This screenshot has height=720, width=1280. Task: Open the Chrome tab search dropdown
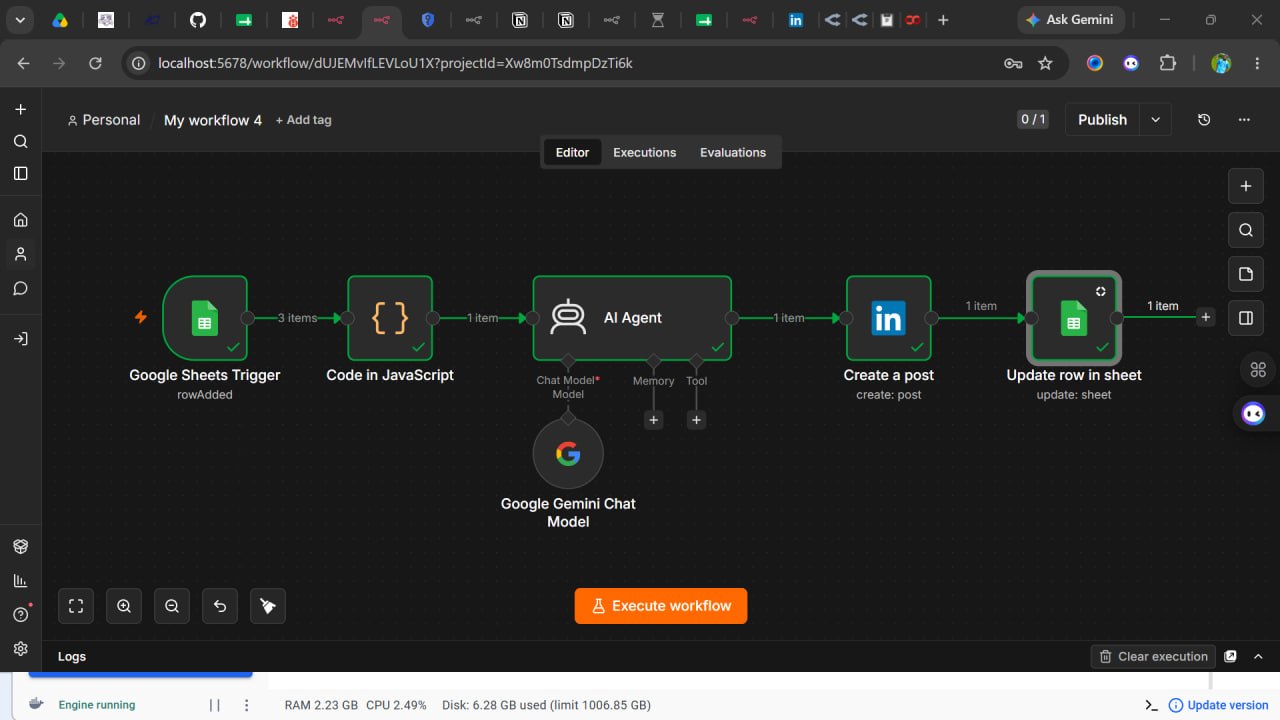click(x=19, y=19)
